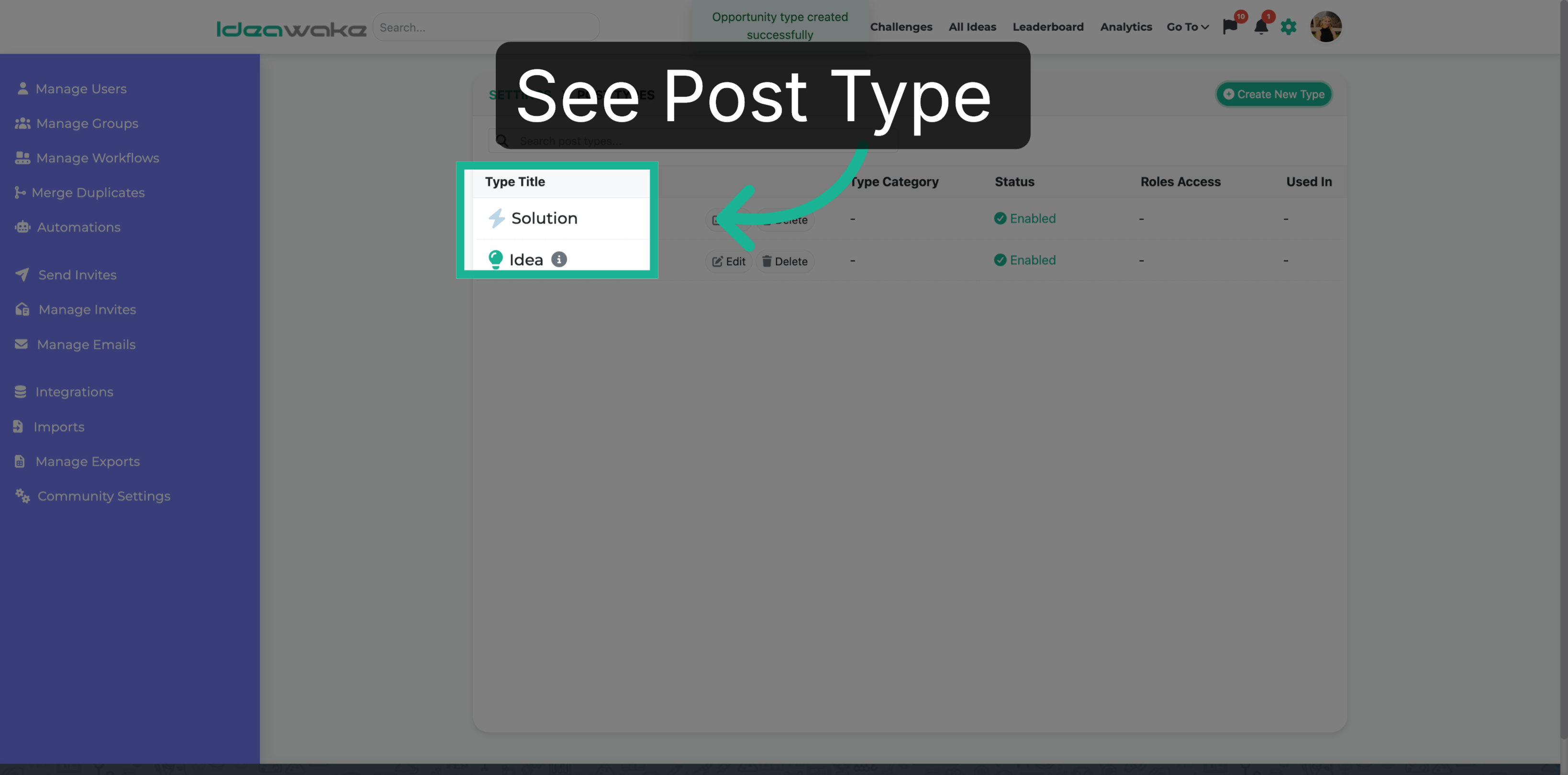Click the Roles Access column header
The height and width of the screenshot is (775, 1568).
[1180, 182]
